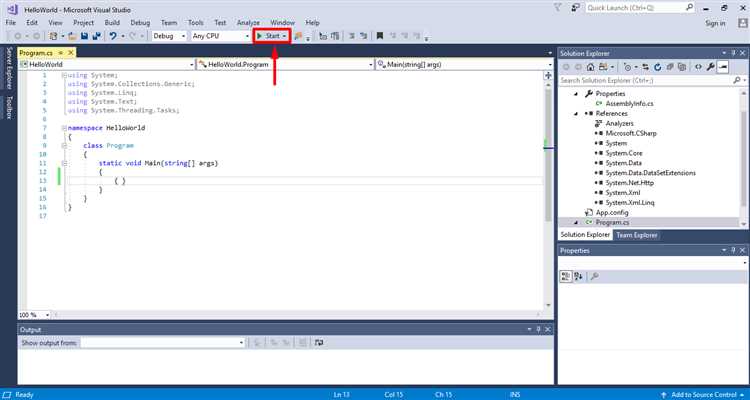Open the Toolbox side tab
750x400 pixels.
(x=8, y=107)
